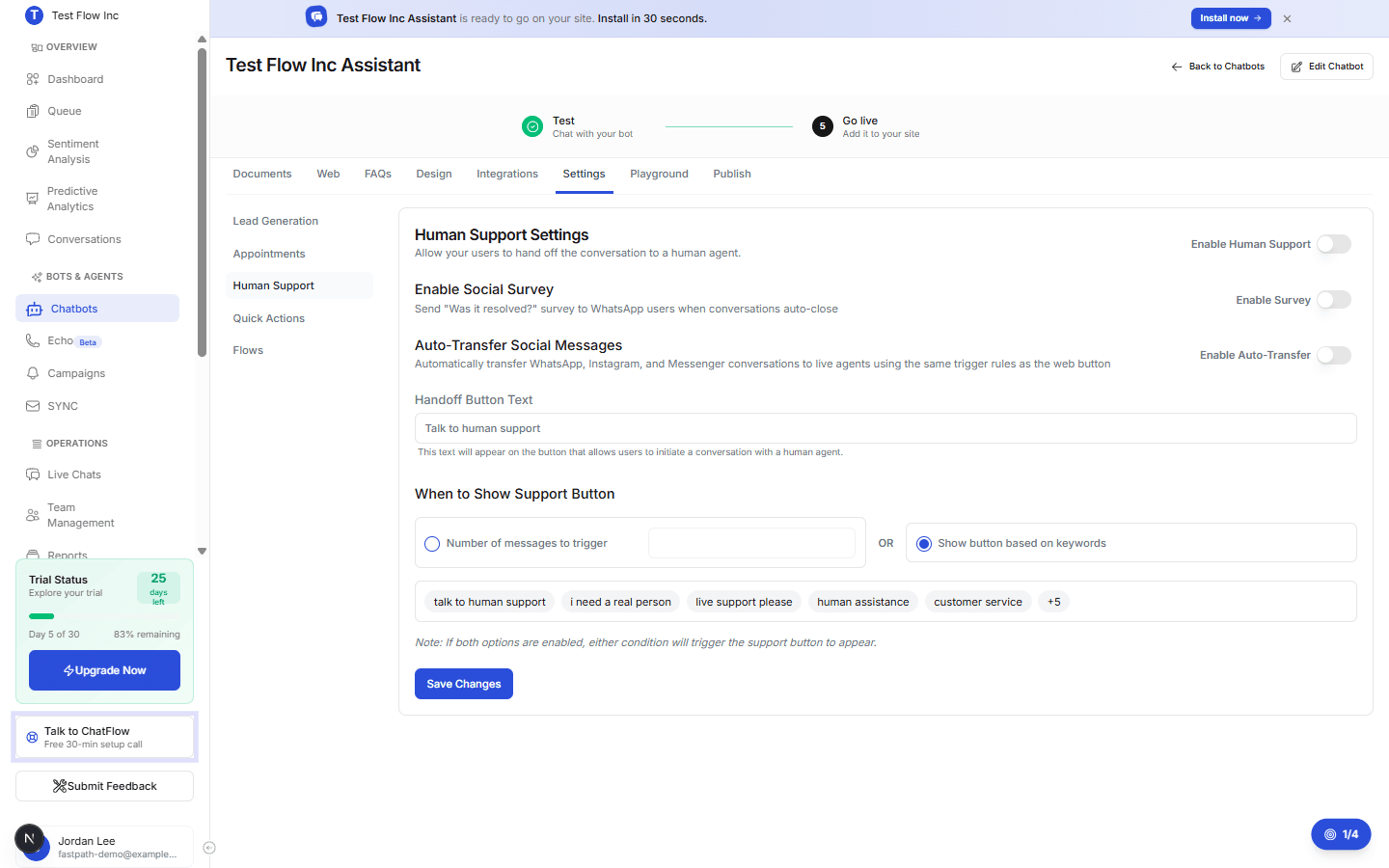This screenshot has width=1389, height=868.
Task: Click the Live Chats icon
Action: click(33, 475)
